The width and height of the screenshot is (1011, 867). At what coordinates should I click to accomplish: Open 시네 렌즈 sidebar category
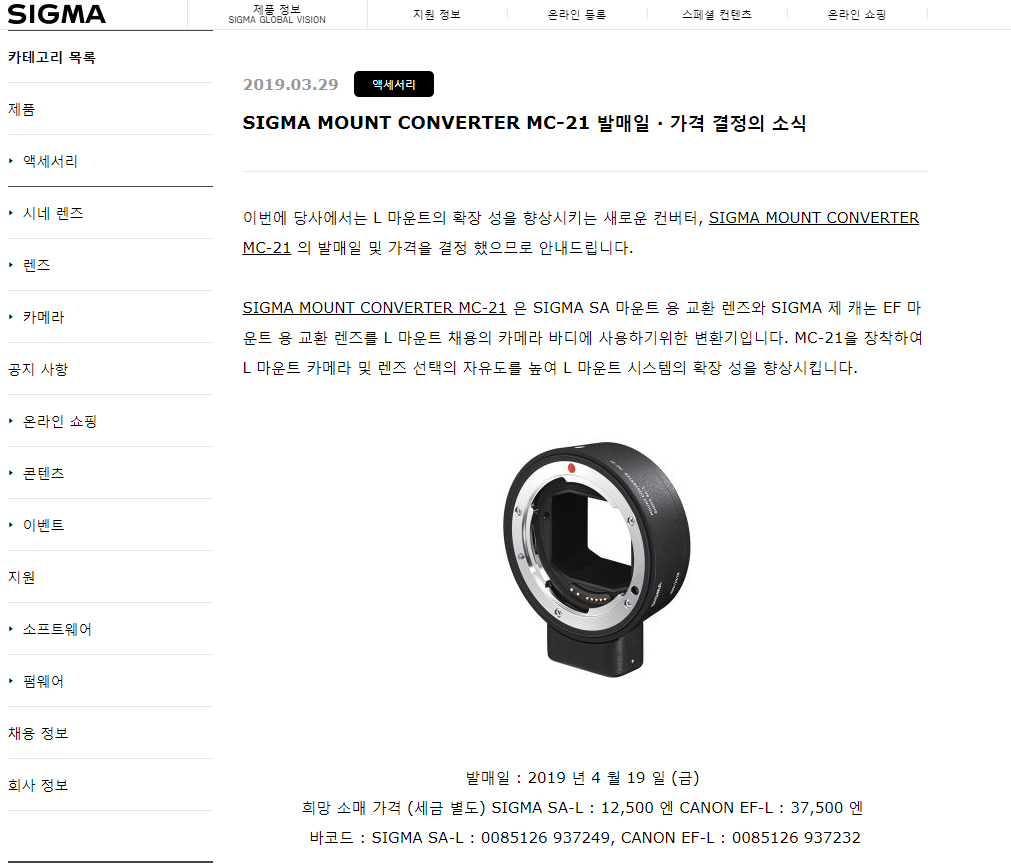[53, 213]
